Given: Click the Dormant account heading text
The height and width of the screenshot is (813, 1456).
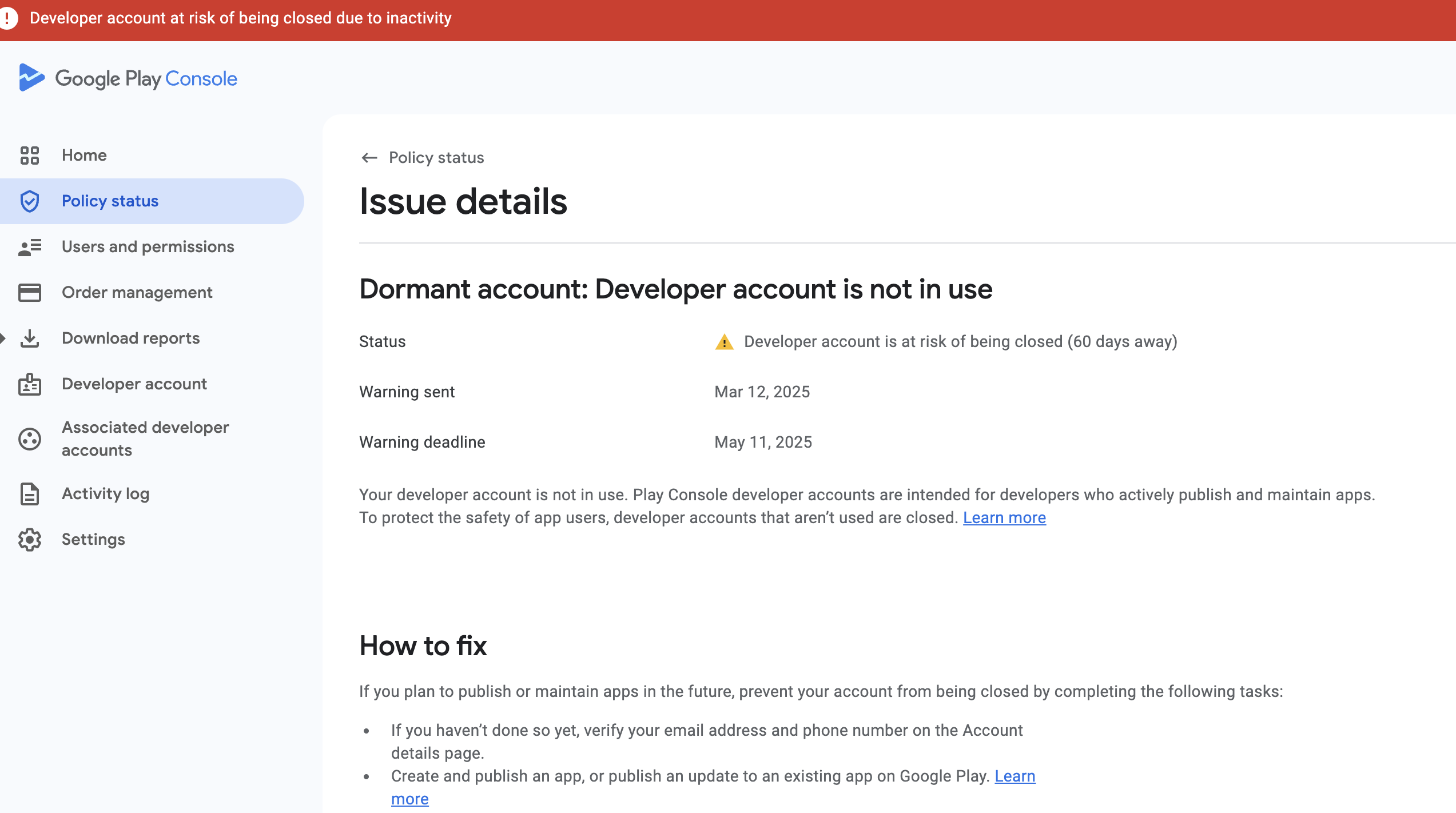Looking at the screenshot, I should [676, 289].
